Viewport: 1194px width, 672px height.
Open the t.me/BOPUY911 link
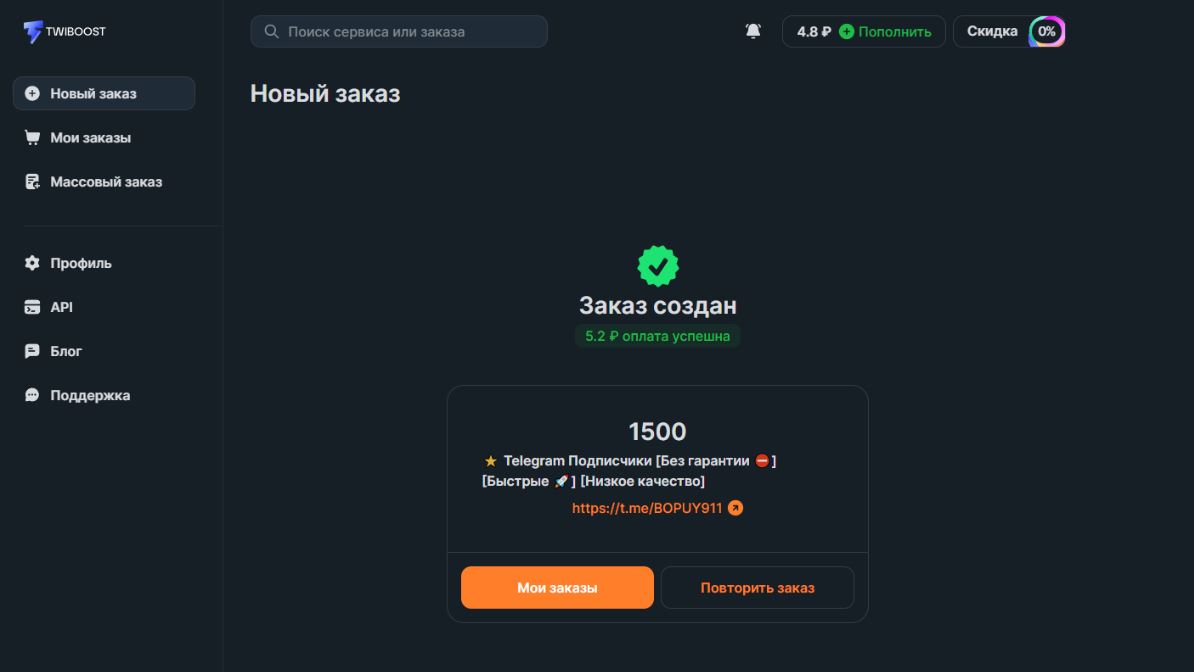click(x=646, y=508)
